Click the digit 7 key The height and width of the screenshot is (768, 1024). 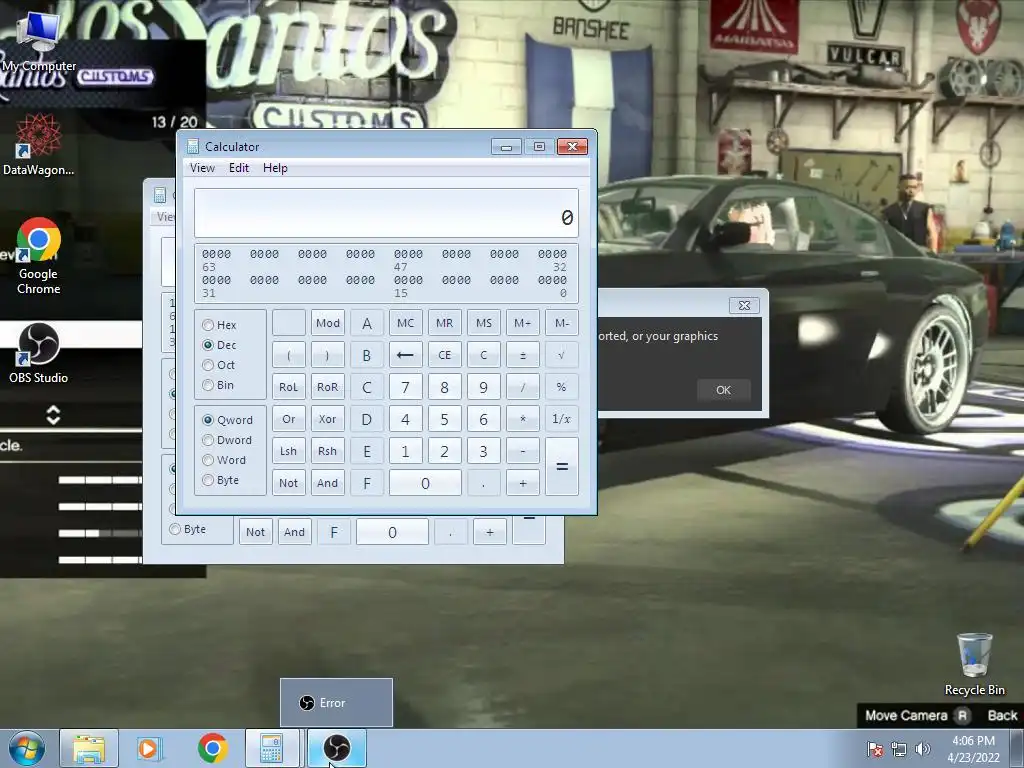(406, 387)
